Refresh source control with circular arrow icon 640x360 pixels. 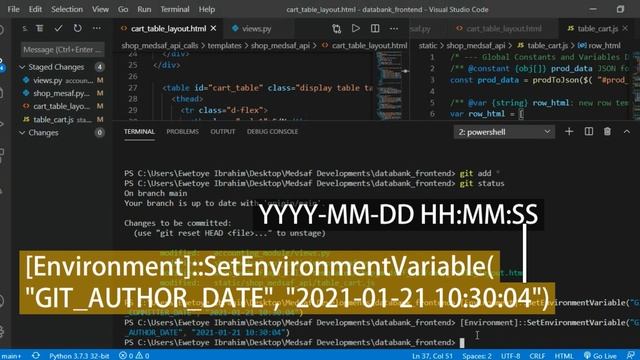click(77, 28)
